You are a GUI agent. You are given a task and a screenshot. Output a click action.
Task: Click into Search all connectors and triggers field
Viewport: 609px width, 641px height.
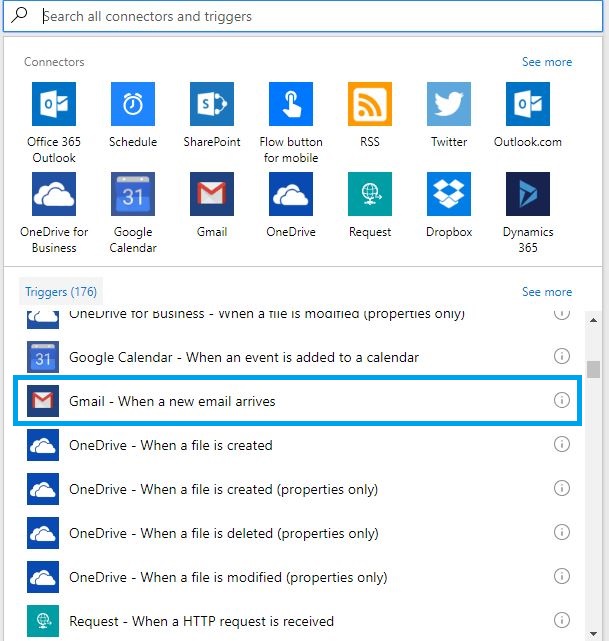point(303,16)
